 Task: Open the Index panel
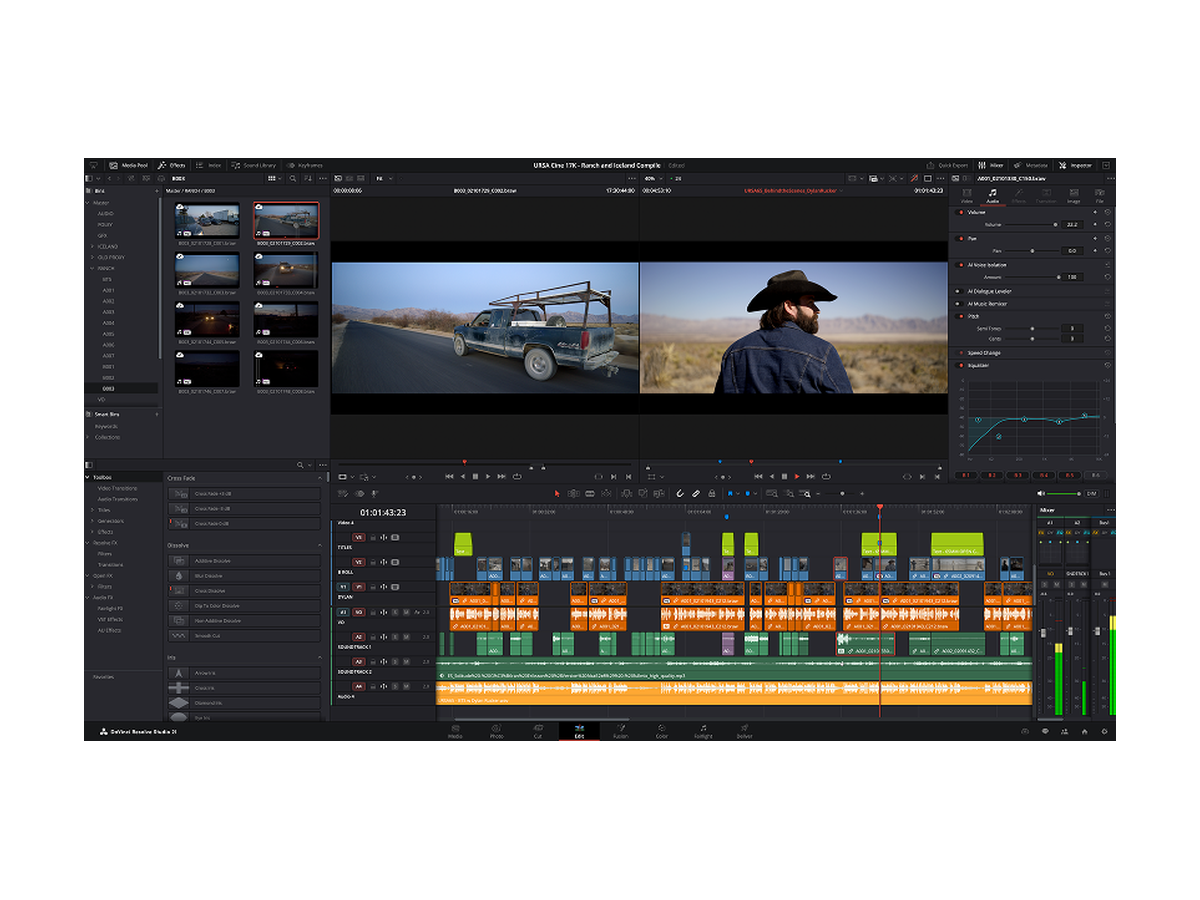click(x=210, y=165)
